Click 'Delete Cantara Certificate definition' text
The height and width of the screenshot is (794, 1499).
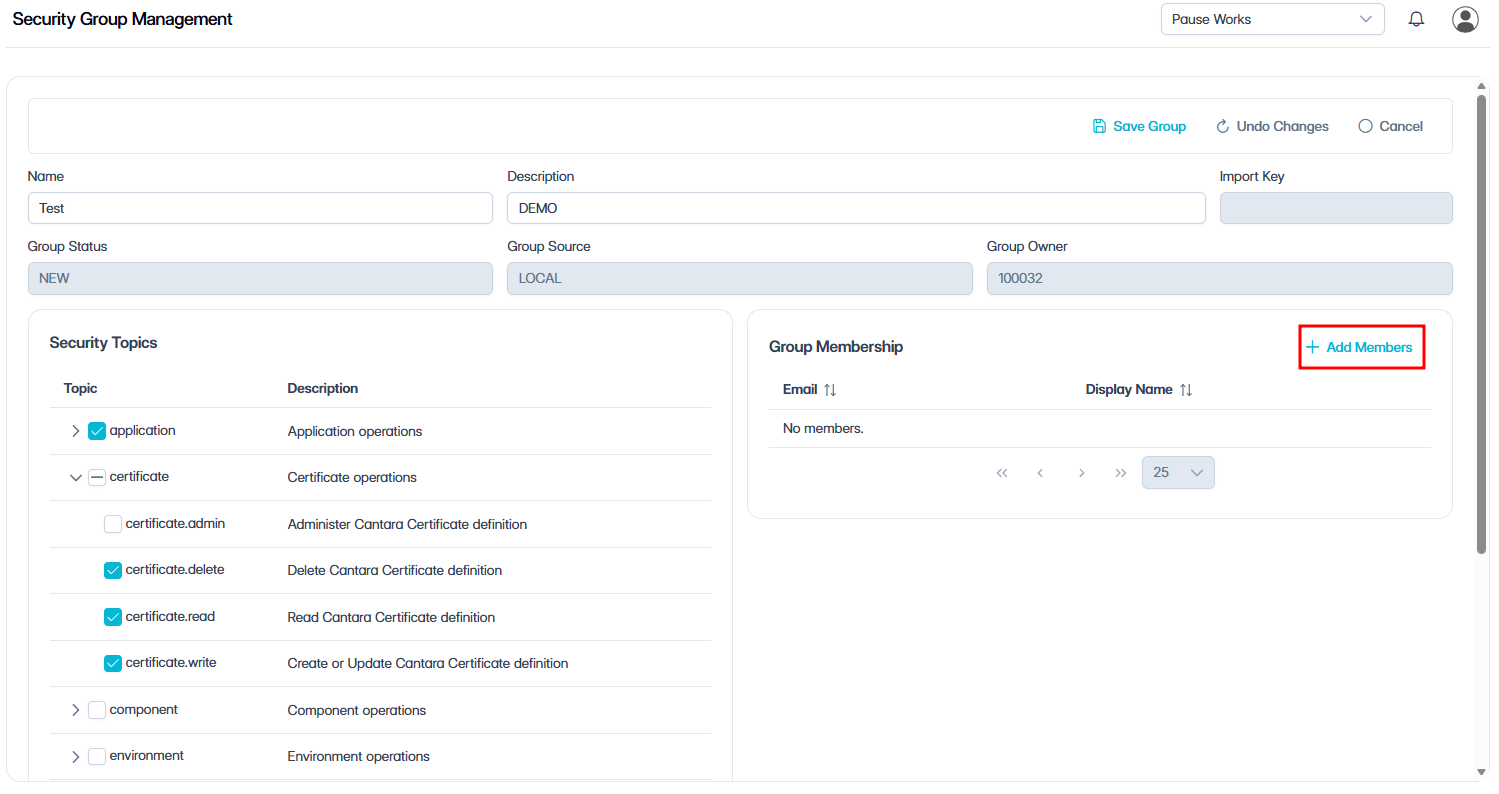tap(395, 571)
